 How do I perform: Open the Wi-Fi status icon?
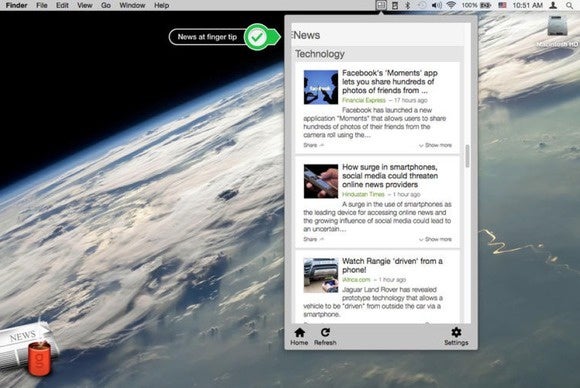click(451, 5)
